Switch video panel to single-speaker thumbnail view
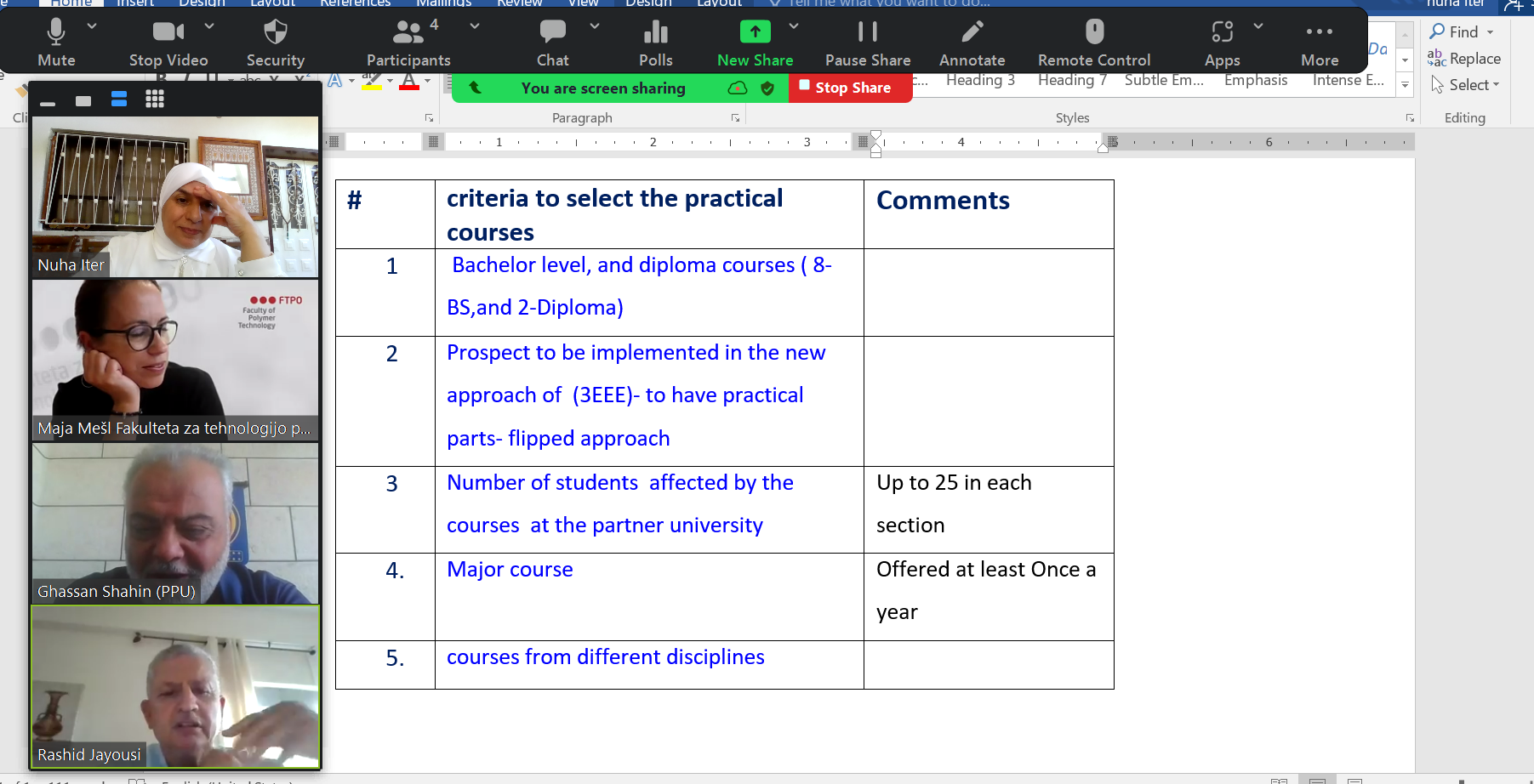Viewport: 1534px width, 784px height. coord(83,100)
